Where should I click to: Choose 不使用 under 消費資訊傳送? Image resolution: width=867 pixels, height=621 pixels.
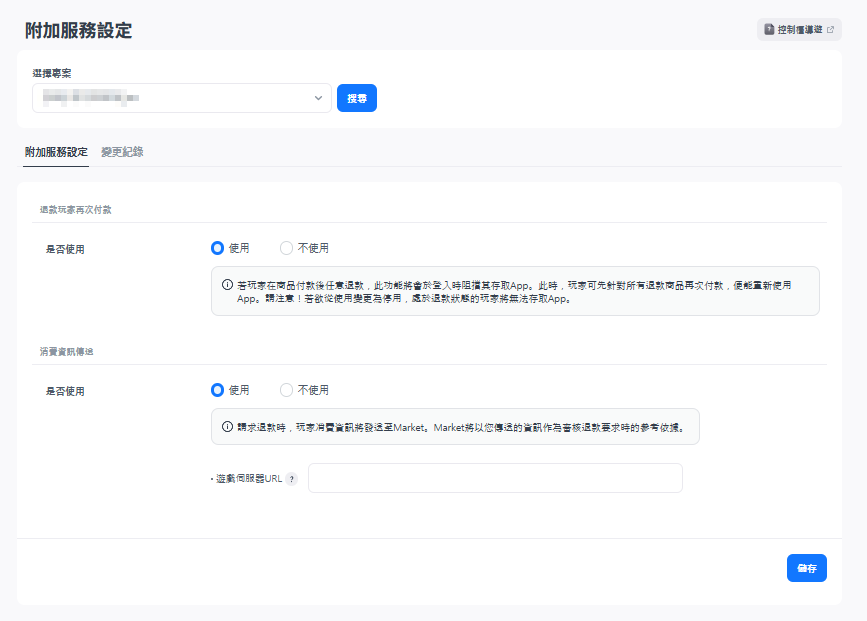pyautogui.click(x=287, y=390)
